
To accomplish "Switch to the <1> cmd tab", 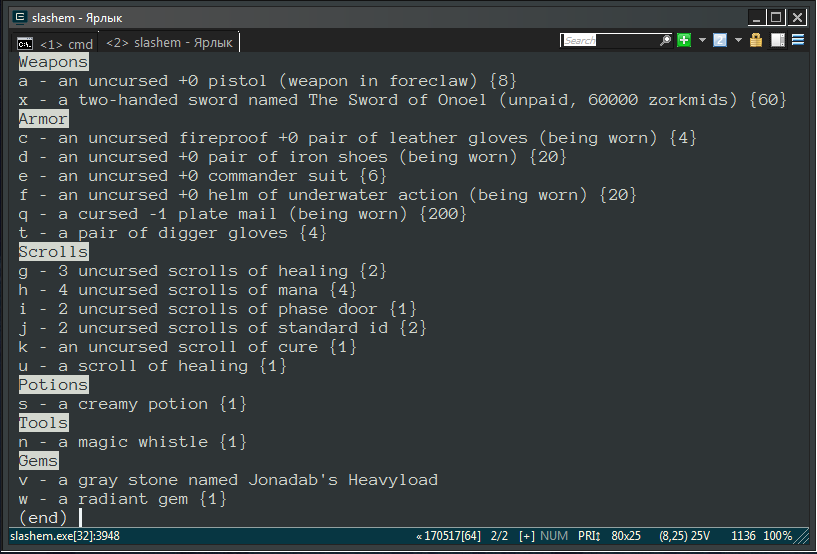I will pyautogui.click(x=55, y=43).
